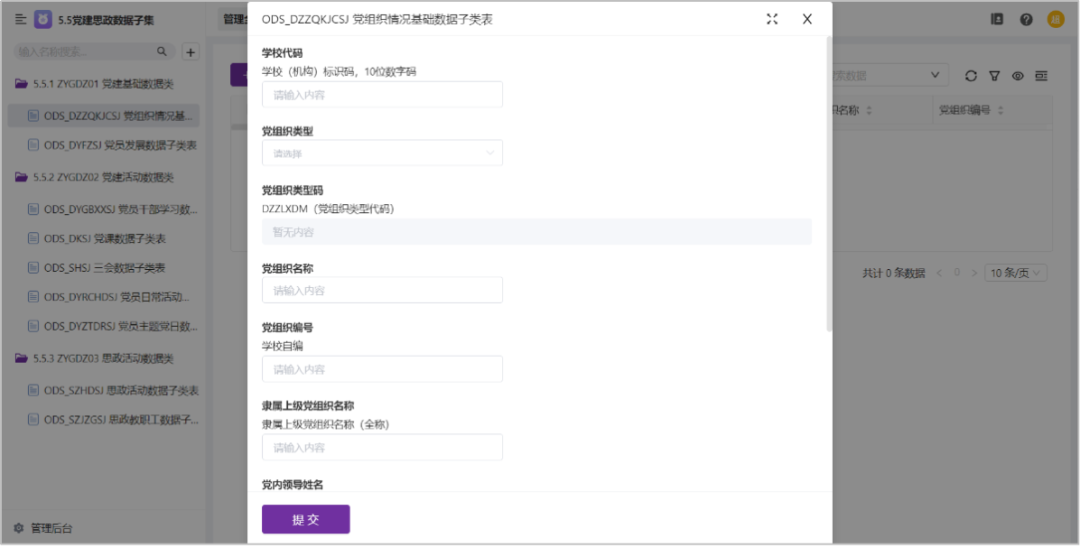Viewport: 1080px width, 548px height.
Task: Click the 管理 tab in the header
Action: (x=233, y=19)
